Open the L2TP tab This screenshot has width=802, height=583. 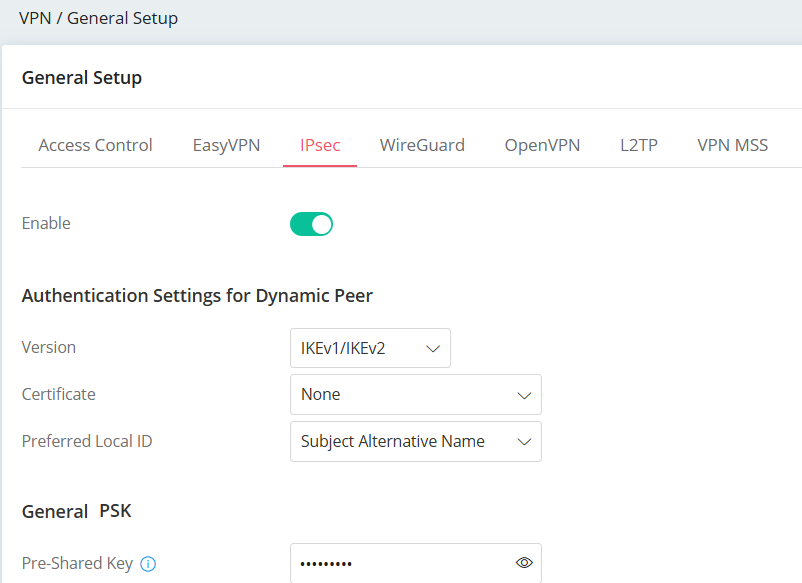pyautogui.click(x=638, y=145)
